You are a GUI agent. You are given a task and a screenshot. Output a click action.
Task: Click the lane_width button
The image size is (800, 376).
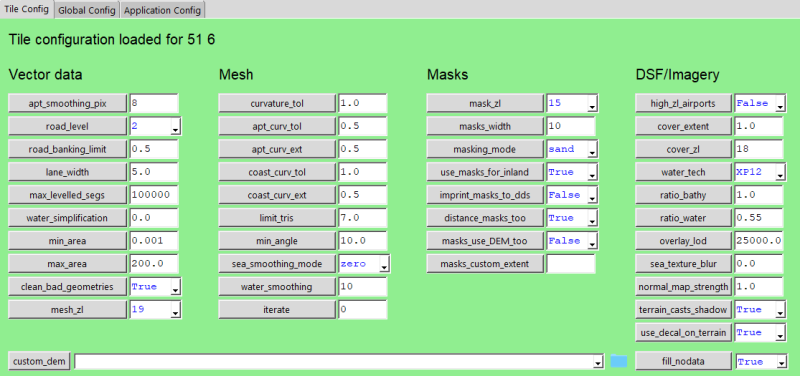coord(67,172)
